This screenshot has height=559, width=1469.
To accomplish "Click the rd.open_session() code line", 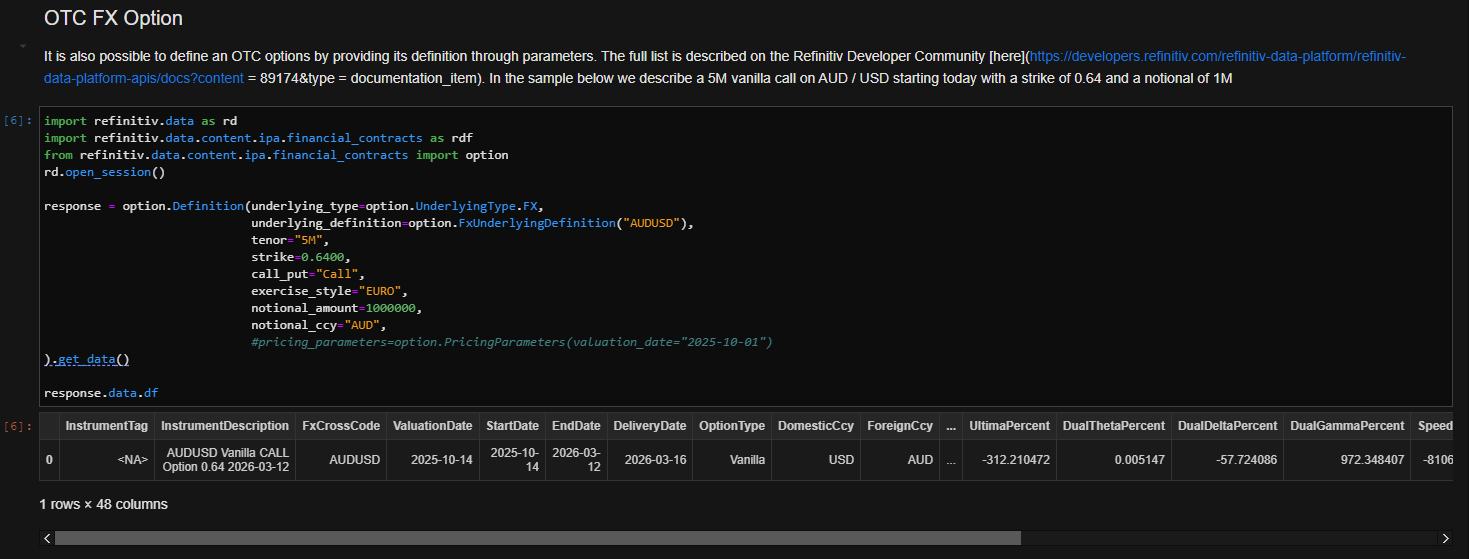I will pos(105,172).
